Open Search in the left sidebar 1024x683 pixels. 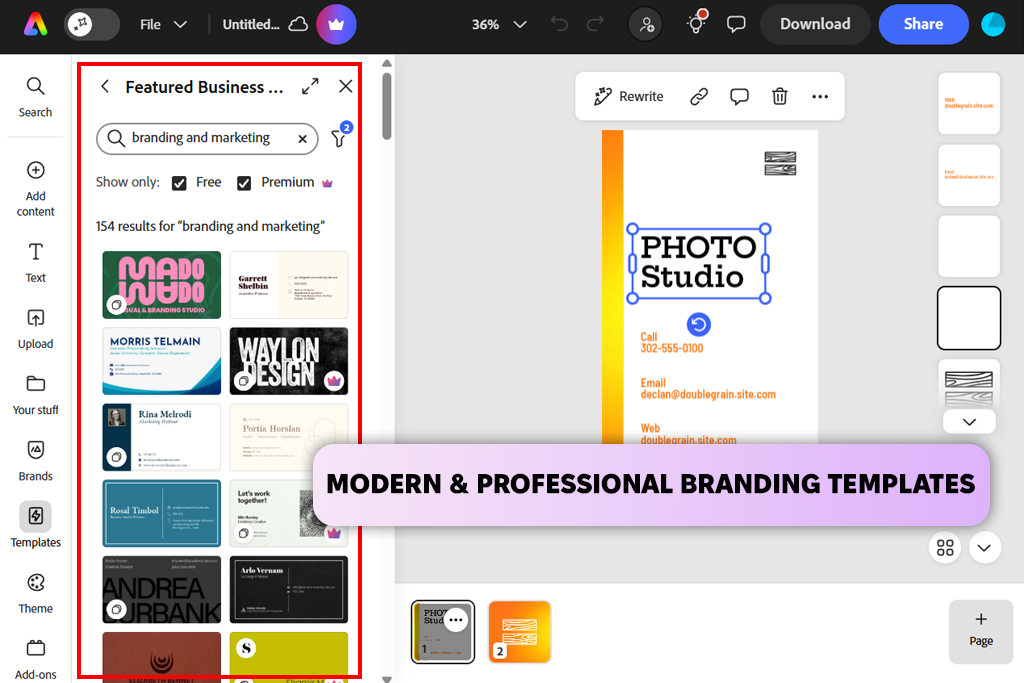(x=35, y=97)
